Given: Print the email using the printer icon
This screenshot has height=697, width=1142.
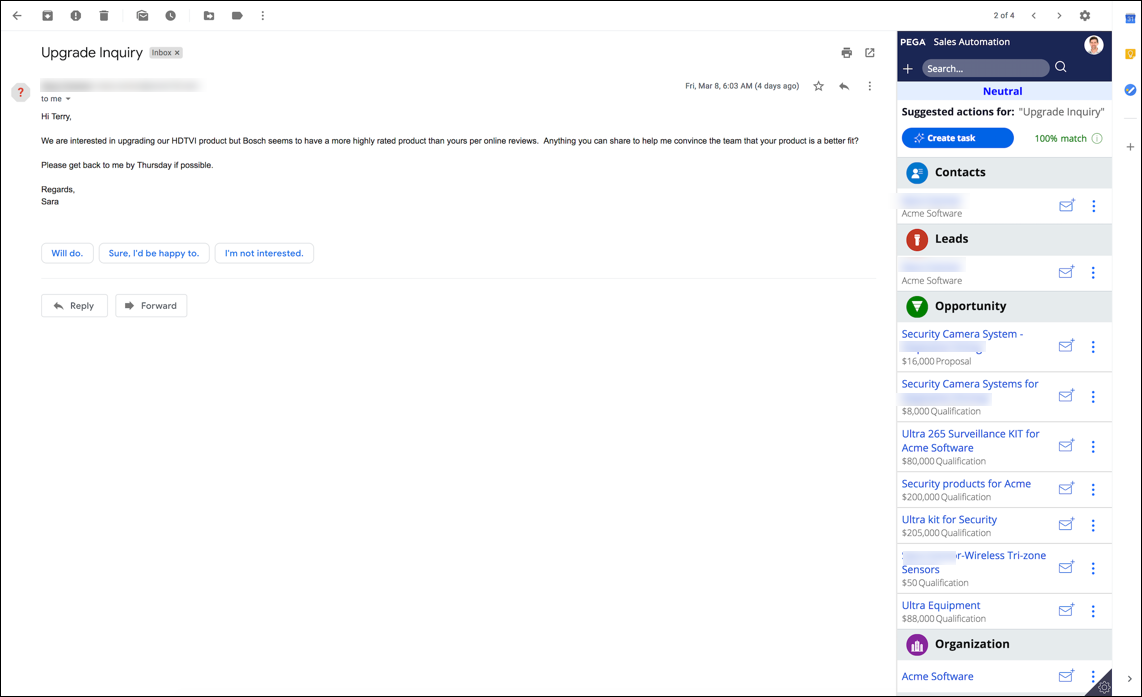Looking at the screenshot, I should pyautogui.click(x=846, y=53).
